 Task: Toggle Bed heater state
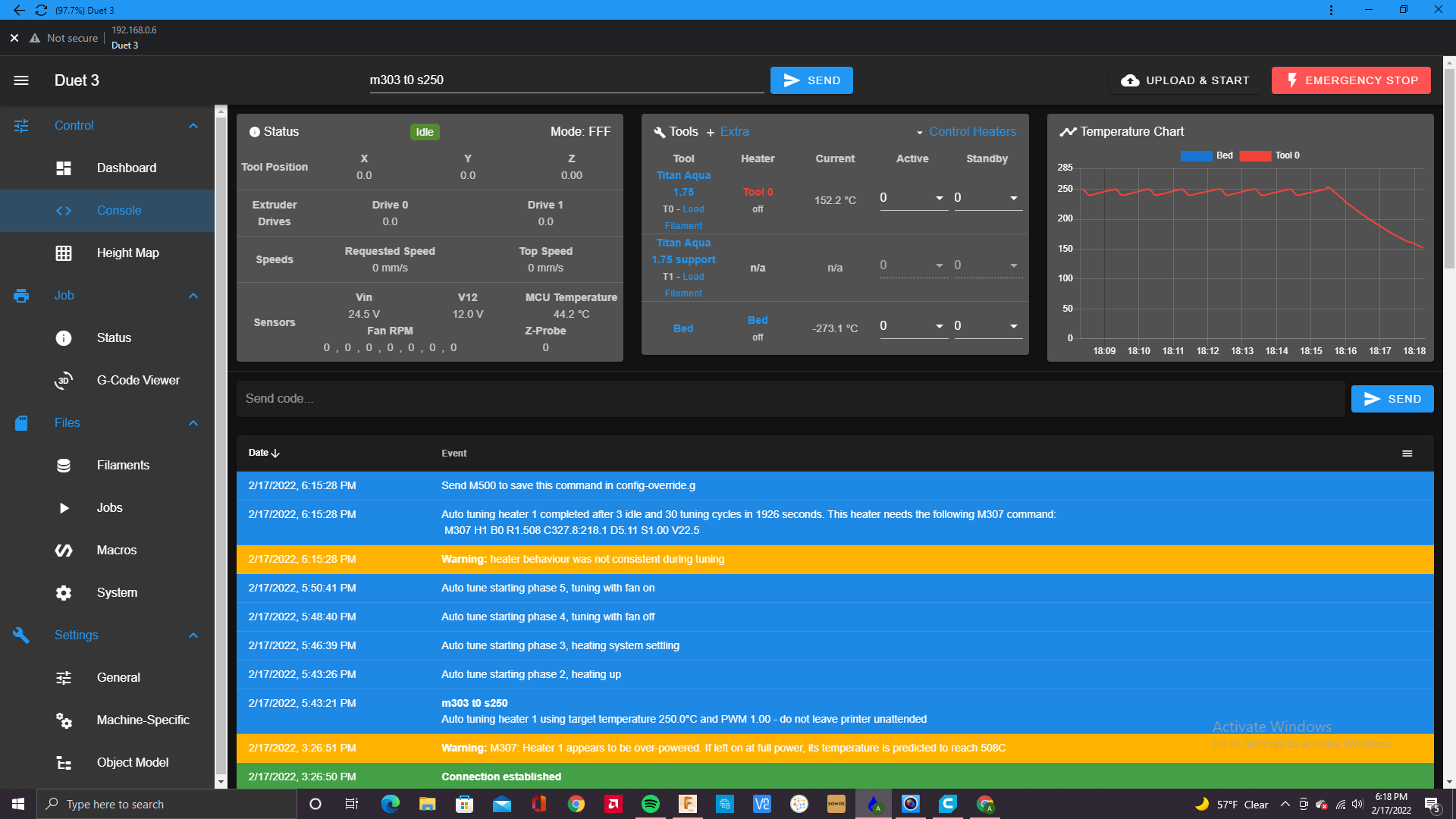(x=758, y=320)
